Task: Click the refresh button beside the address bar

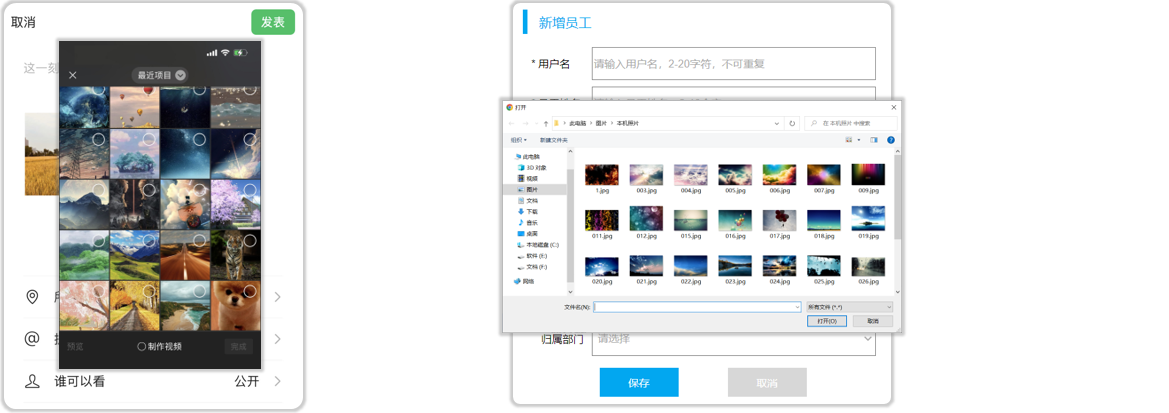Action: click(792, 123)
